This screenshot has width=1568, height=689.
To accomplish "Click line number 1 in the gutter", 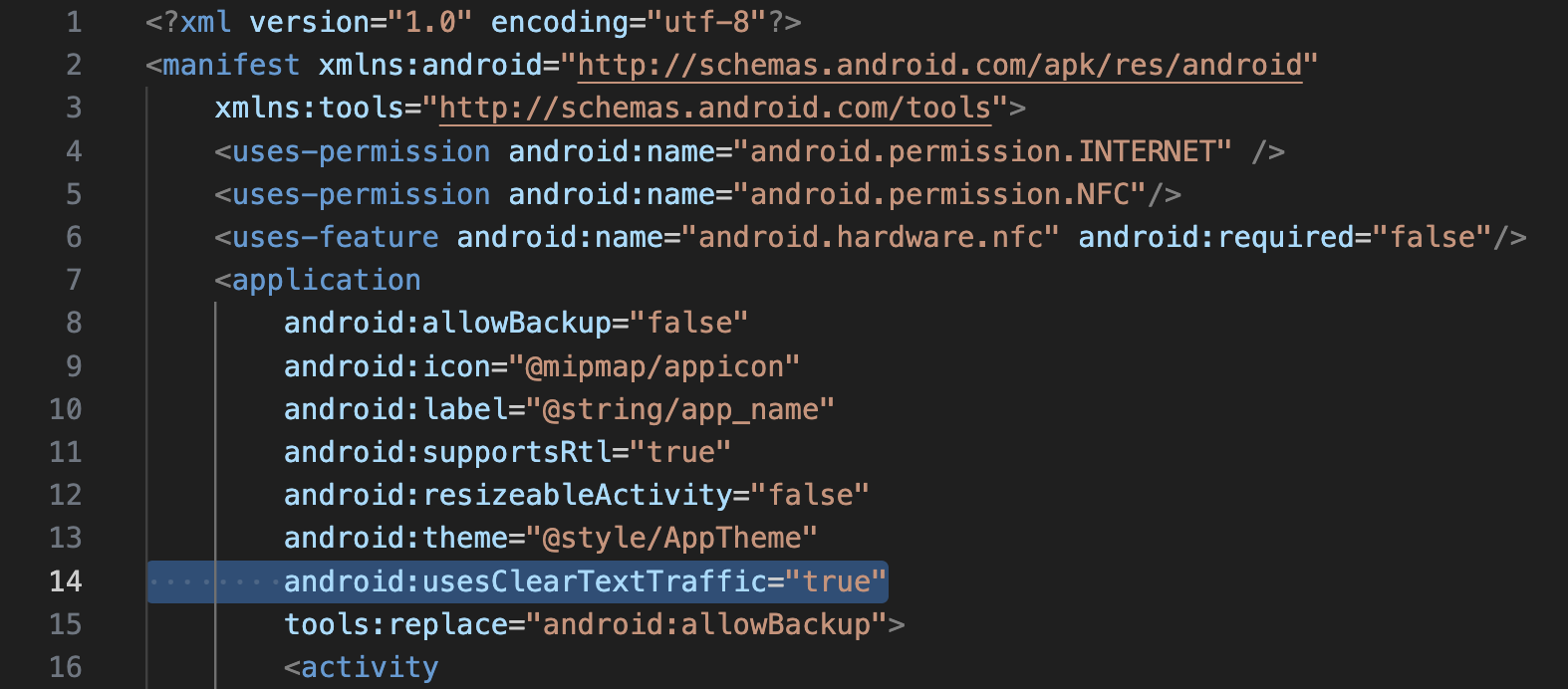I will 74,22.
